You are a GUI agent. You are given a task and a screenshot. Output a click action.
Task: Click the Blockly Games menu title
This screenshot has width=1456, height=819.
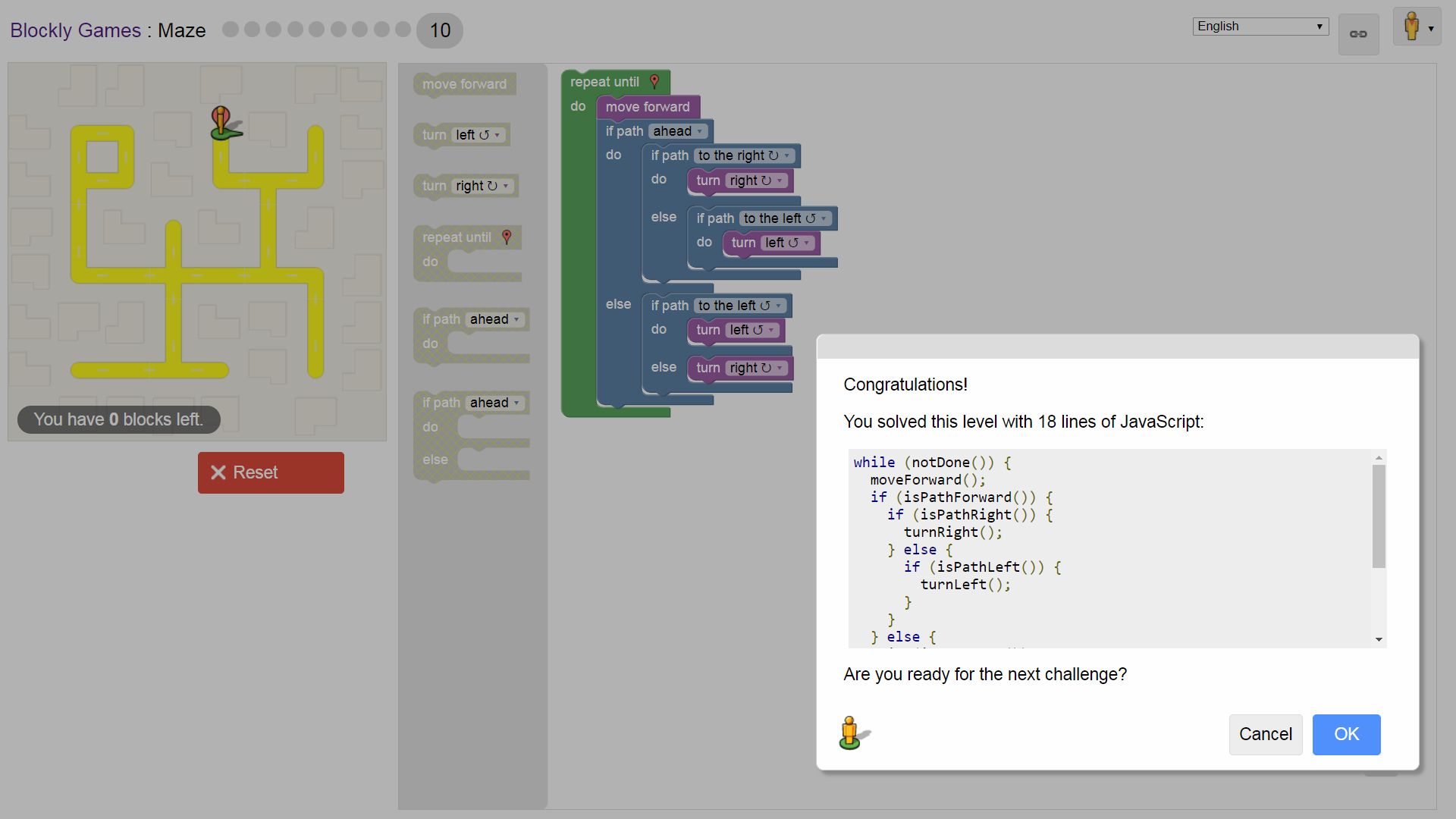[x=75, y=30]
